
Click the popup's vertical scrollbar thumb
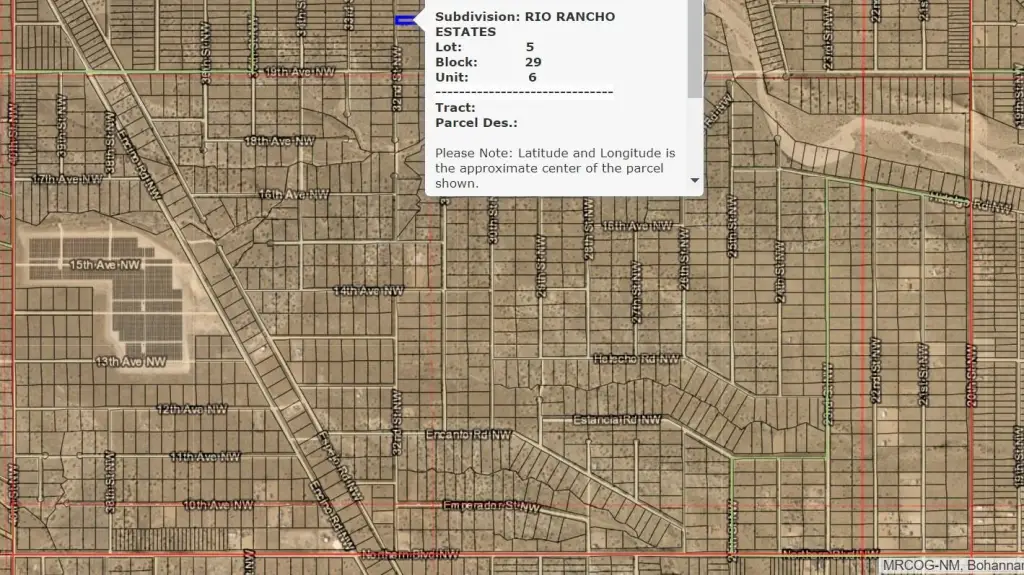pyautogui.click(x=695, y=50)
